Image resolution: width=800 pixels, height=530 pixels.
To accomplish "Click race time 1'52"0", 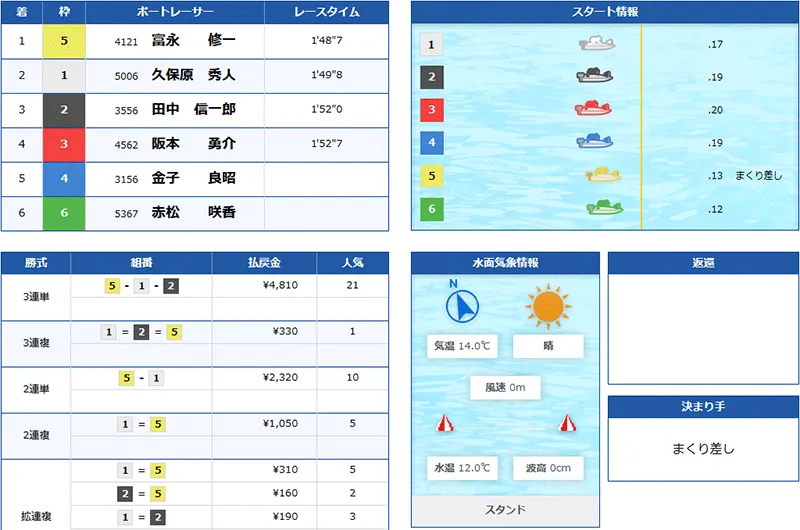I will click(327, 109).
